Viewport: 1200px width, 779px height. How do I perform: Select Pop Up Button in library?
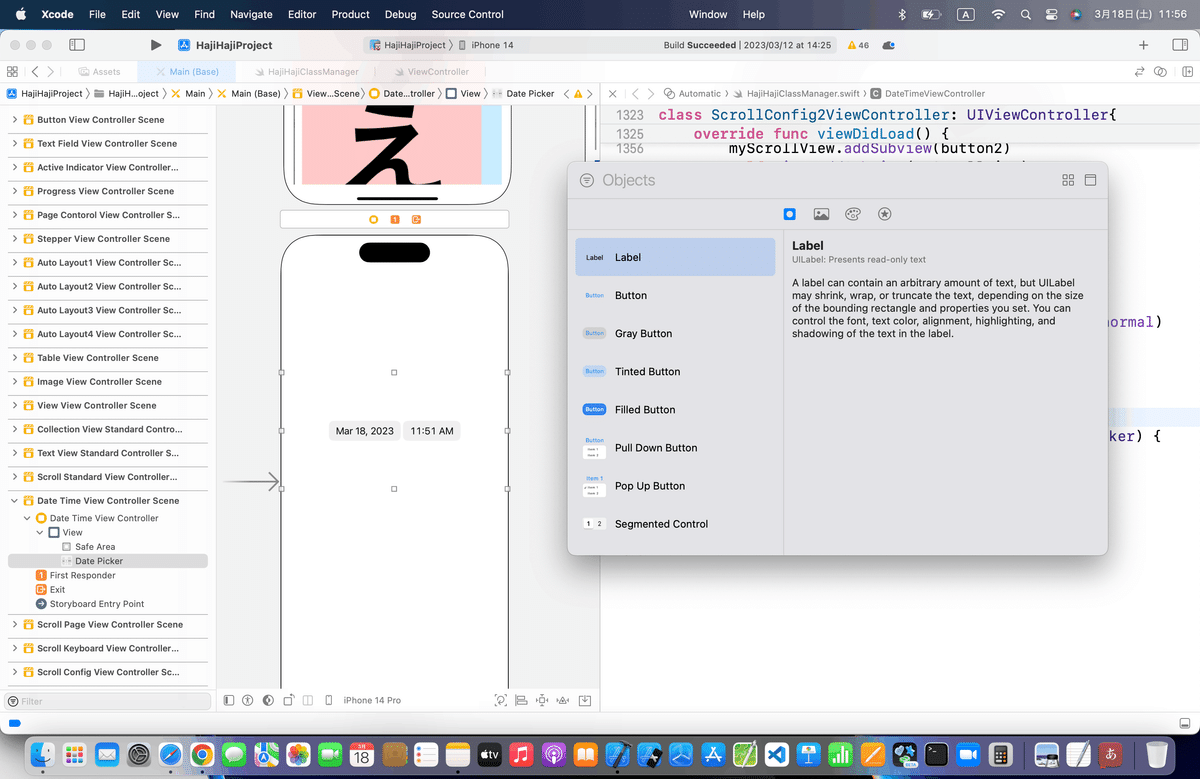point(675,486)
